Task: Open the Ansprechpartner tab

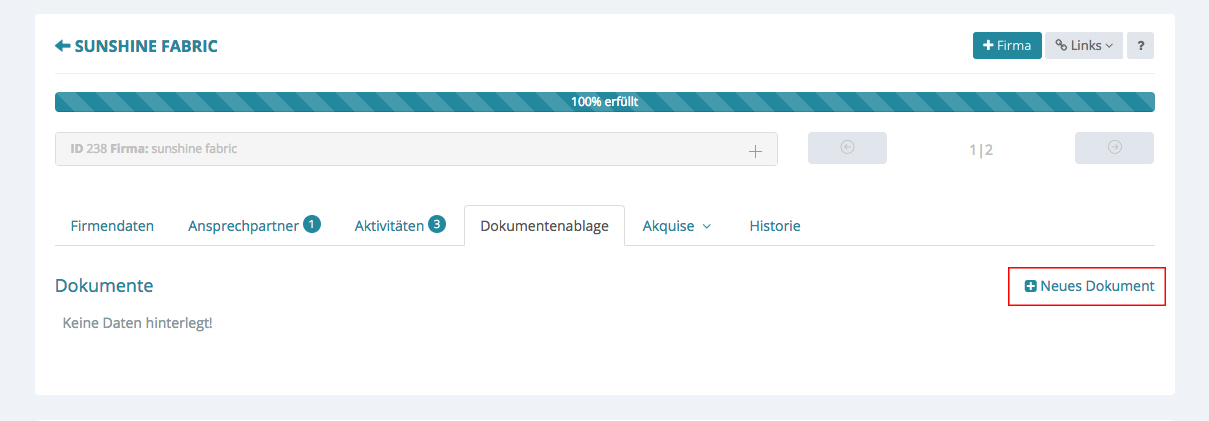Action: click(243, 226)
